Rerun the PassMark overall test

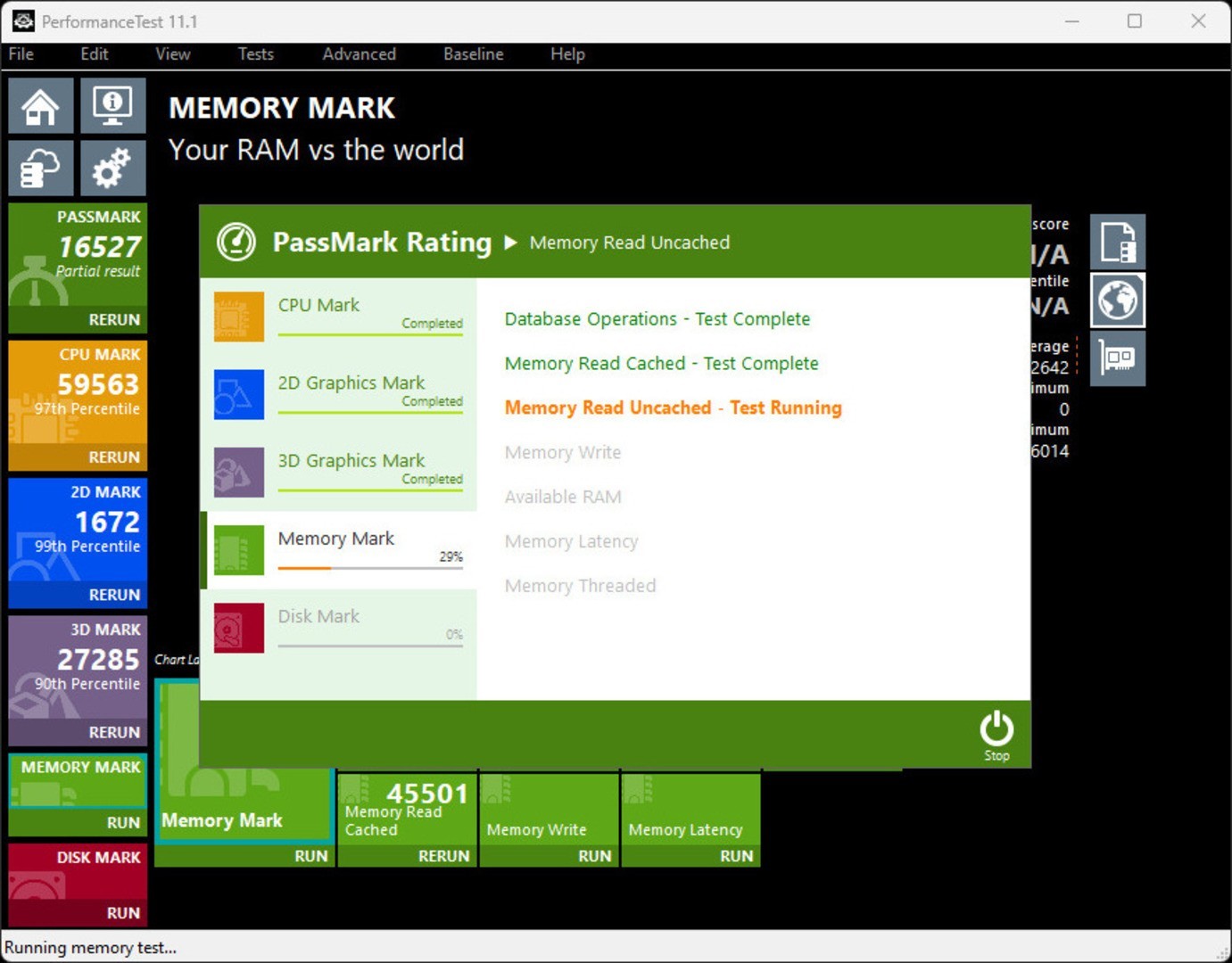(x=114, y=319)
